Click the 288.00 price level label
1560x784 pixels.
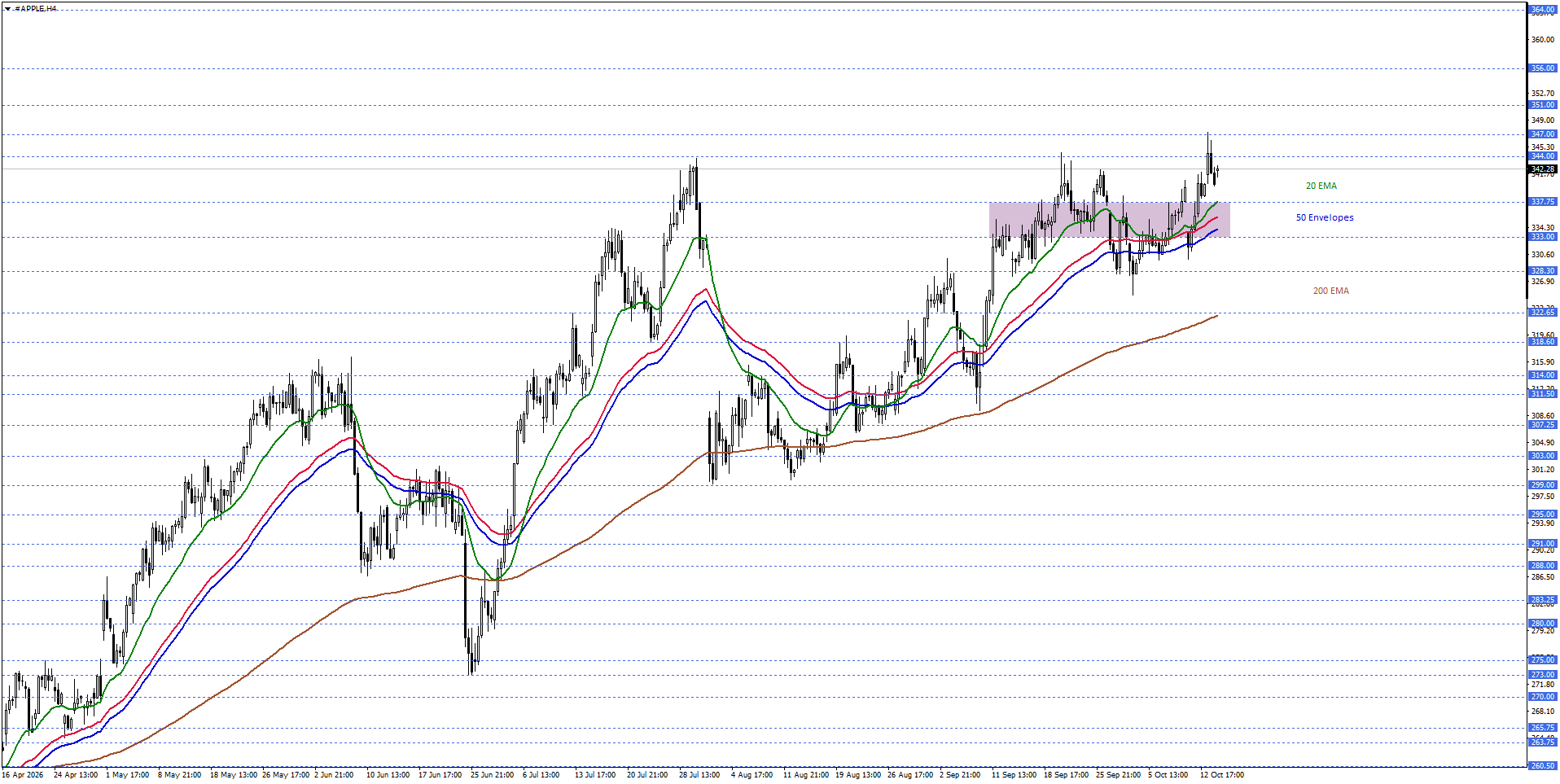pyautogui.click(x=1543, y=566)
